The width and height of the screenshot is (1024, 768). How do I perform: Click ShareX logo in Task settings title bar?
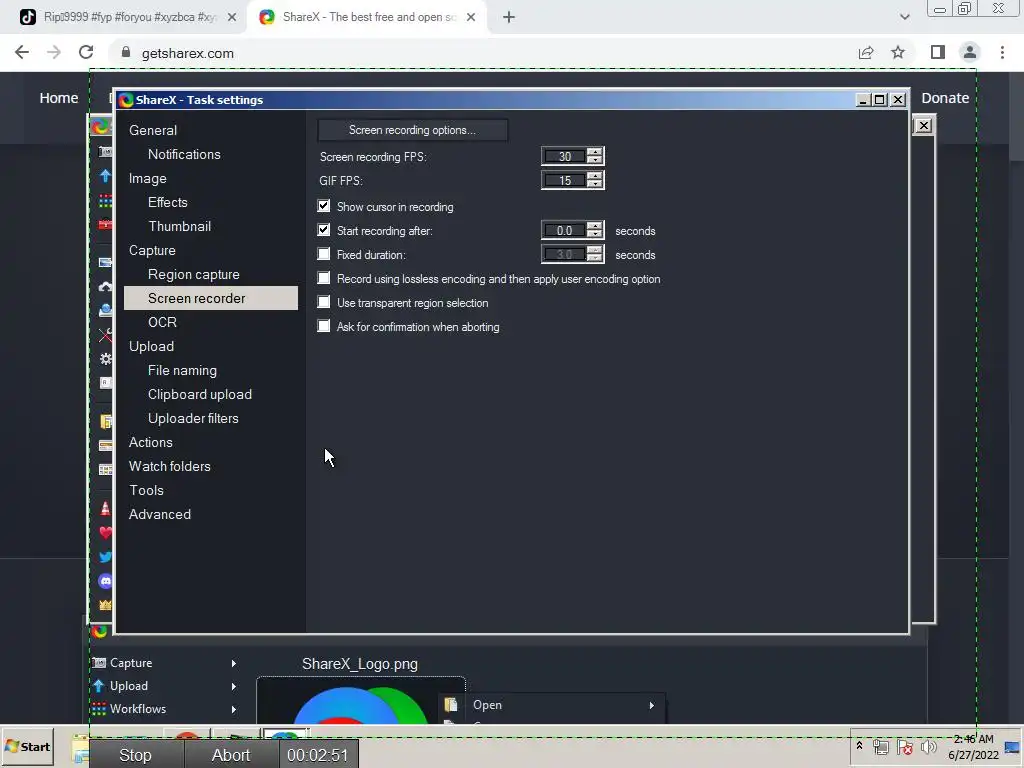click(x=126, y=100)
